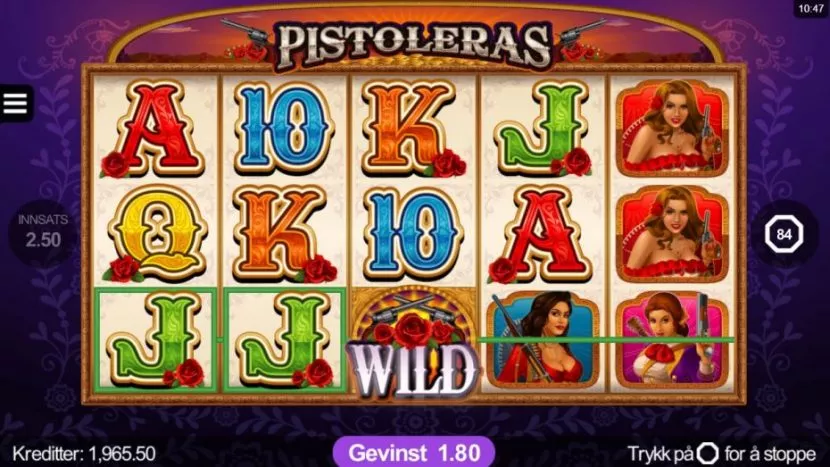
Task: Click the Kreditter balance text
Action: click(84, 454)
